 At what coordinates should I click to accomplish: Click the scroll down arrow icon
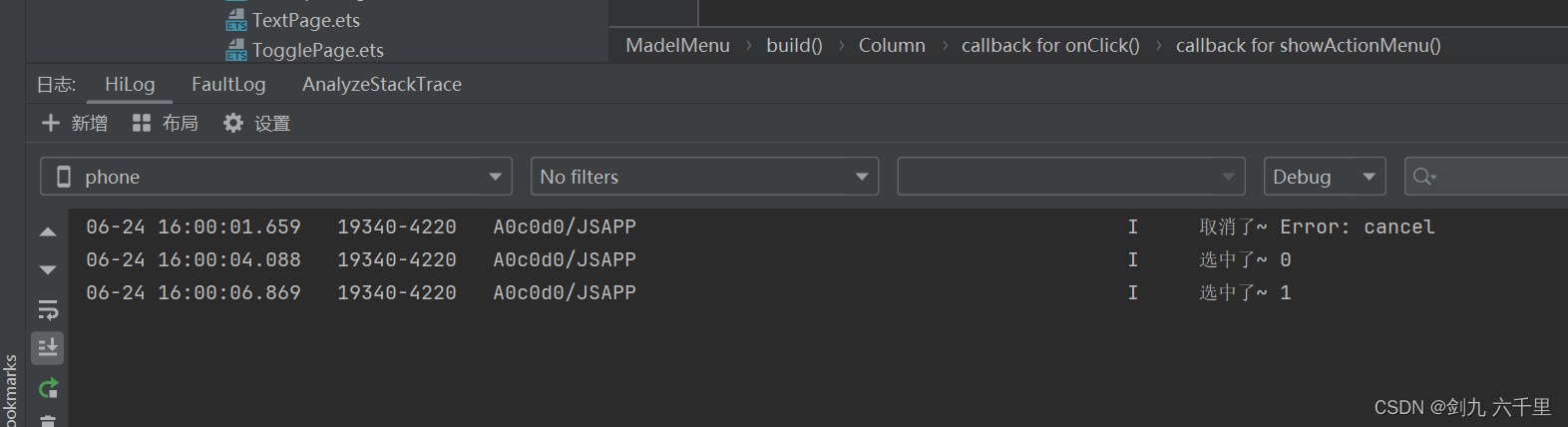[48, 269]
